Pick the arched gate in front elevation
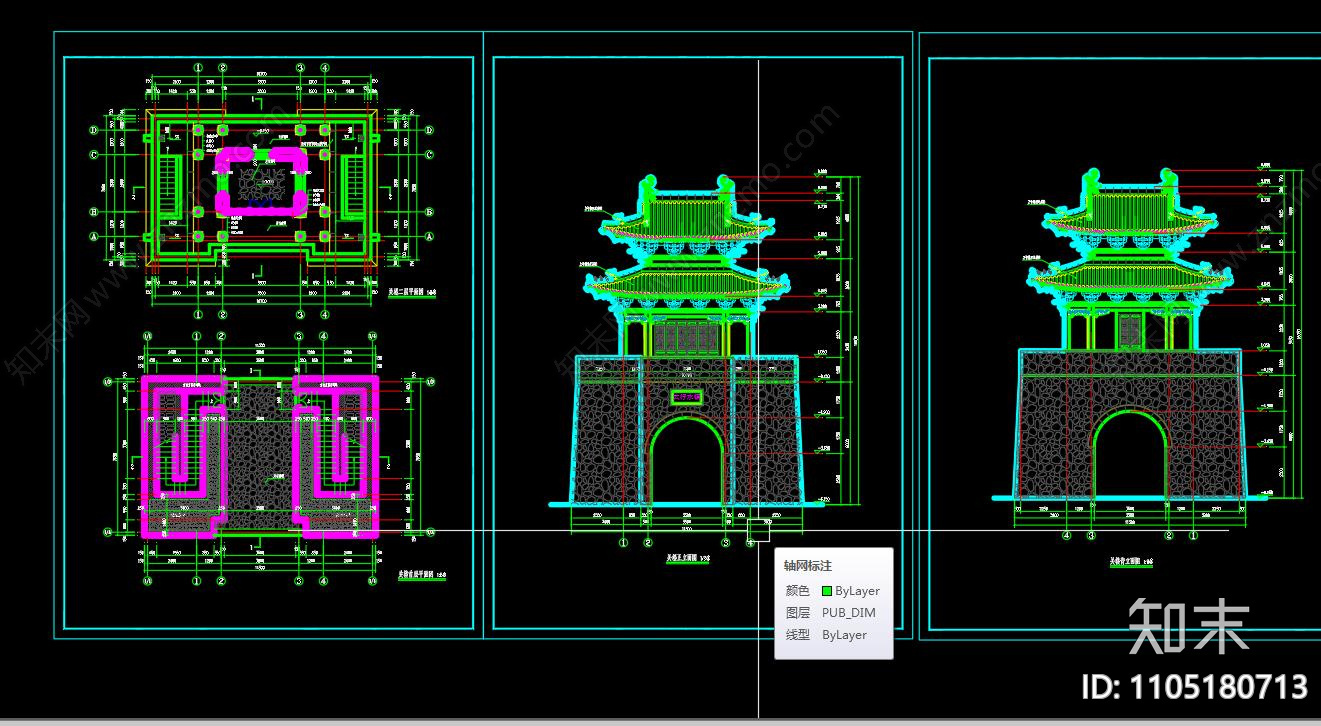The image size is (1321, 726). click(x=686, y=462)
